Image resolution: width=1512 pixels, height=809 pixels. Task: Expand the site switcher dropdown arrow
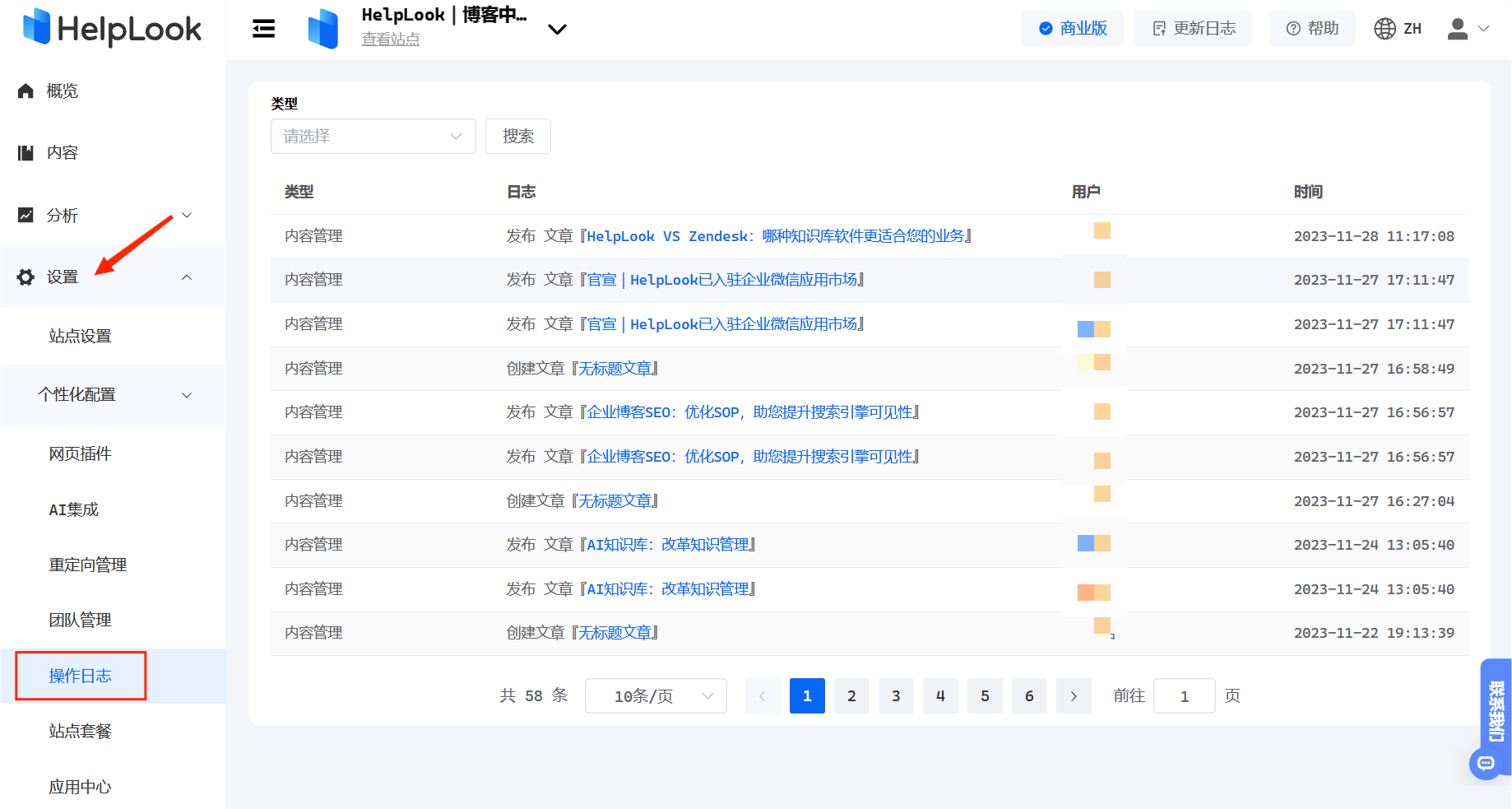tap(557, 30)
